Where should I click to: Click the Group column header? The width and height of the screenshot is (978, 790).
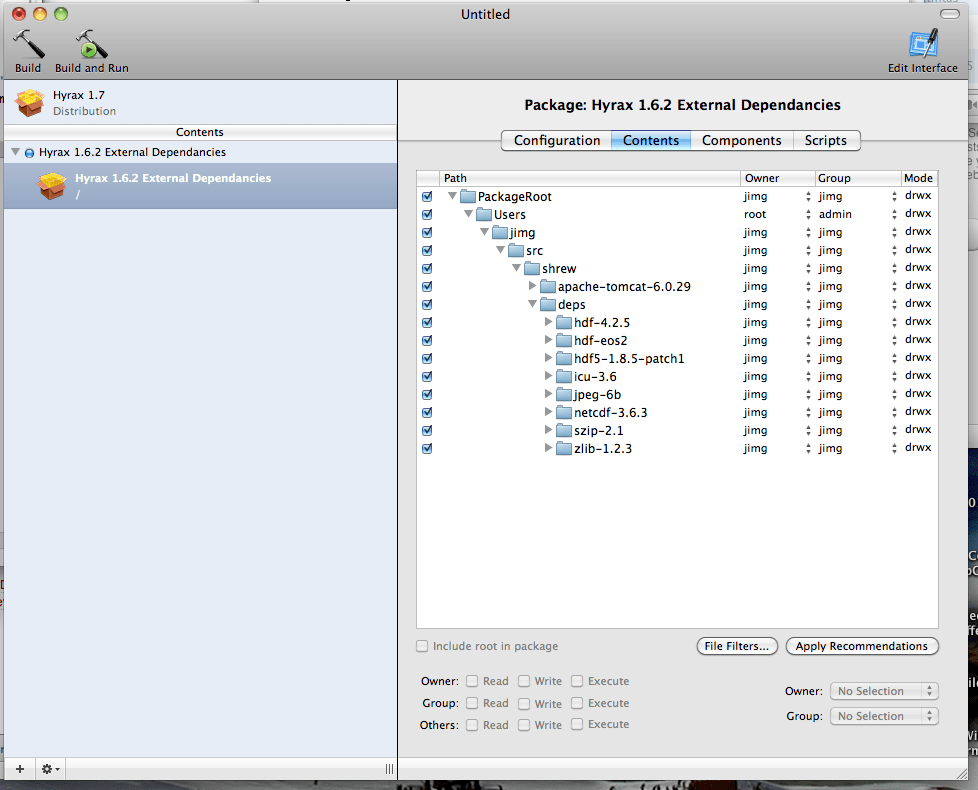coord(858,178)
